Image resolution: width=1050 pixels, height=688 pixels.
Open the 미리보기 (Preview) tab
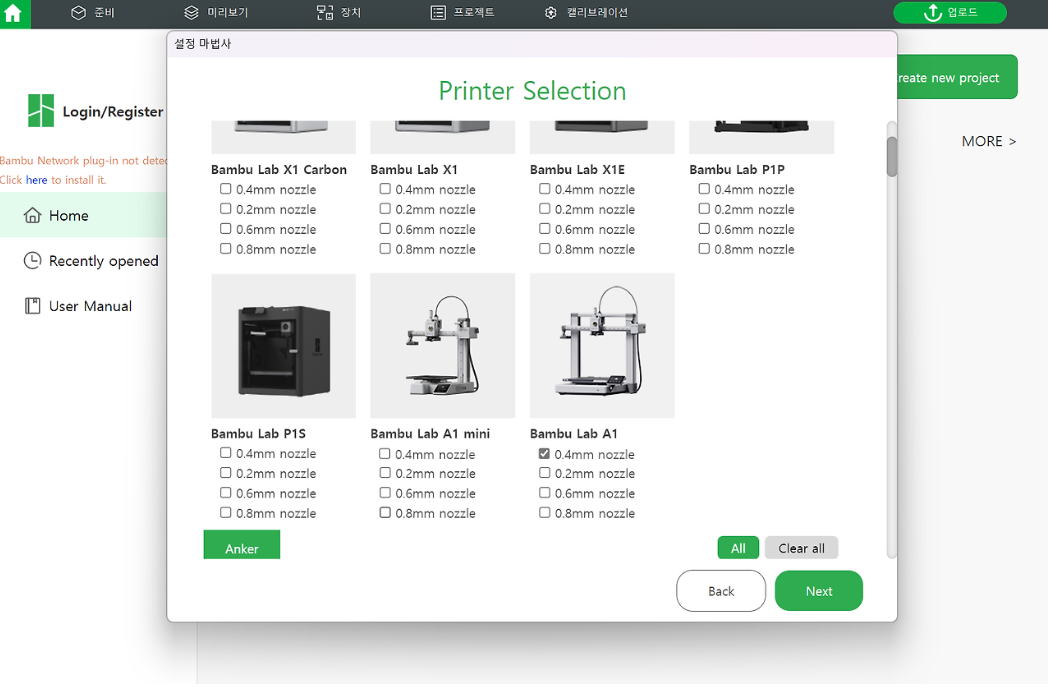(x=216, y=13)
